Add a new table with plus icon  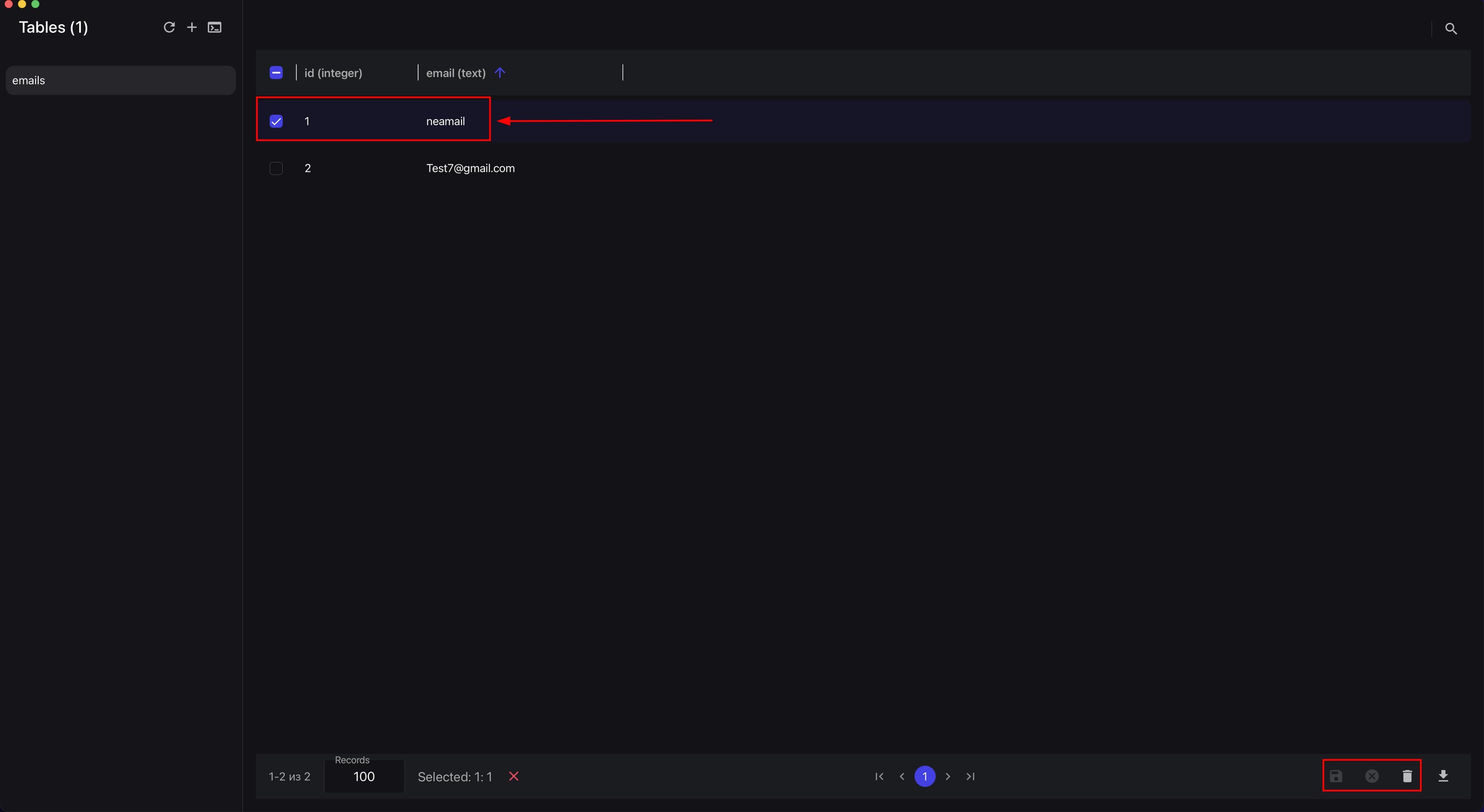click(x=192, y=27)
